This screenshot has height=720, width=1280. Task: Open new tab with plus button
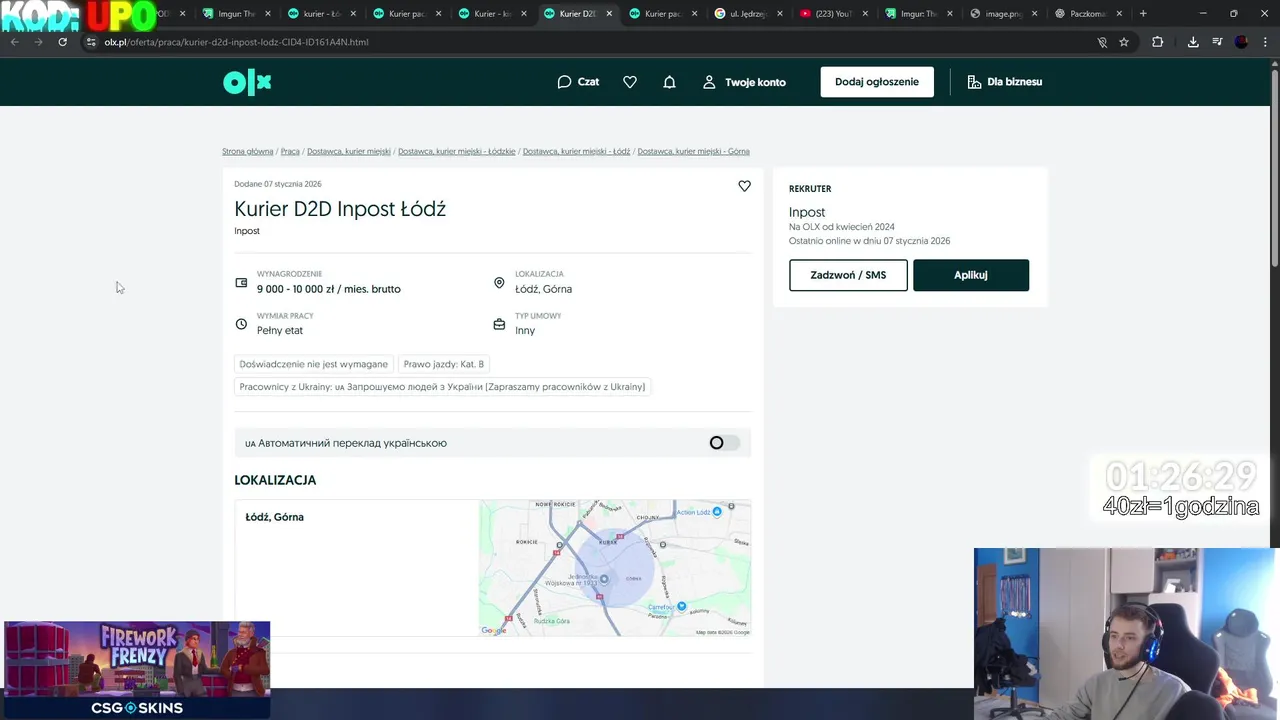tap(1143, 14)
